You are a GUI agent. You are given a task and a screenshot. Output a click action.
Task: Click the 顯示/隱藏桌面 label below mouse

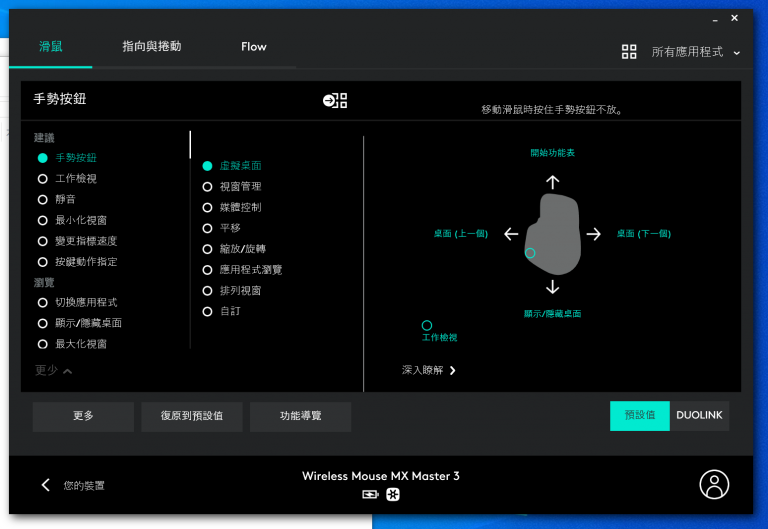(x=552, y=314)
